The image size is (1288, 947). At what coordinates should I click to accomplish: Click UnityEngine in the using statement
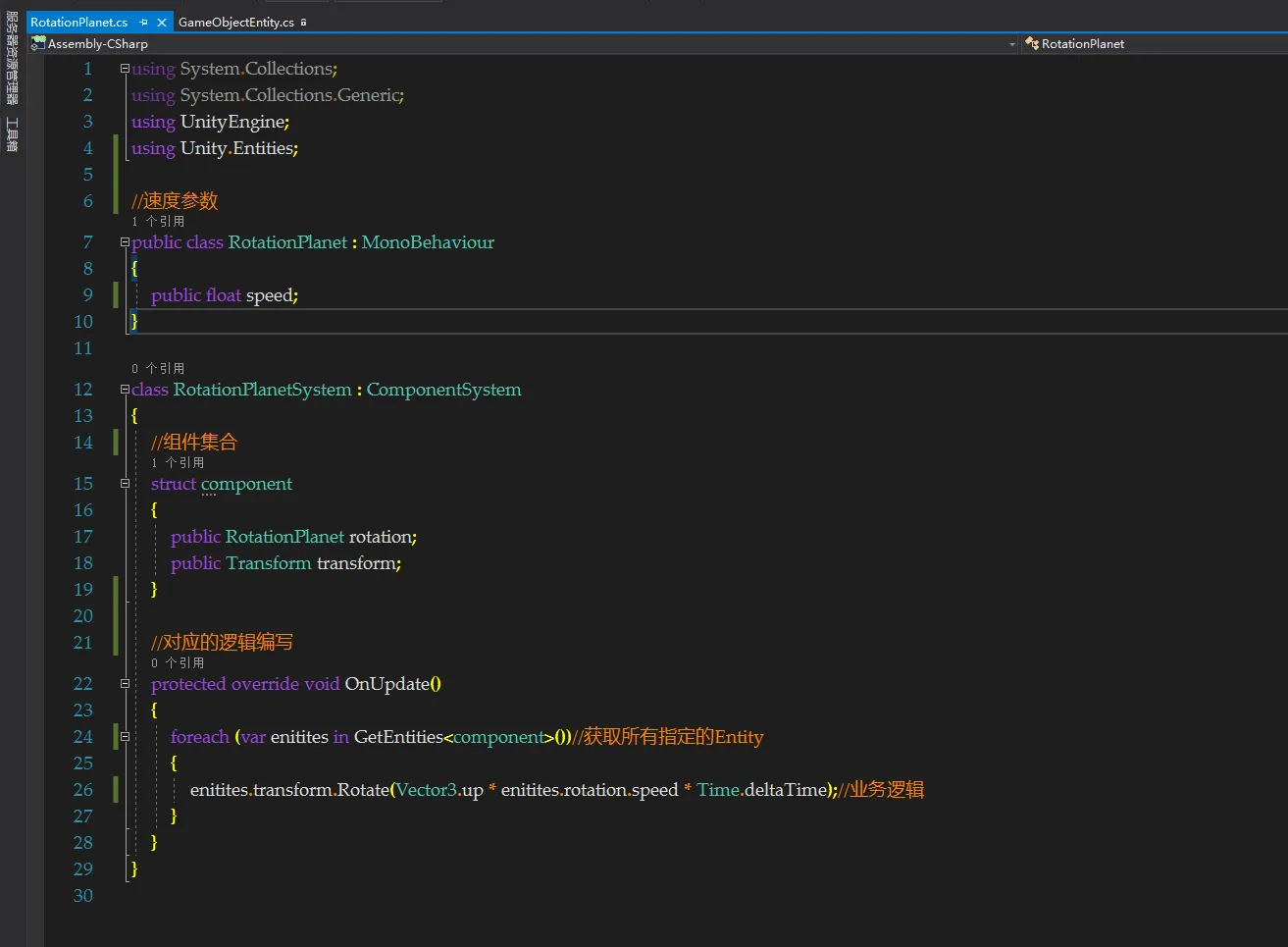[x=232, y=122]
